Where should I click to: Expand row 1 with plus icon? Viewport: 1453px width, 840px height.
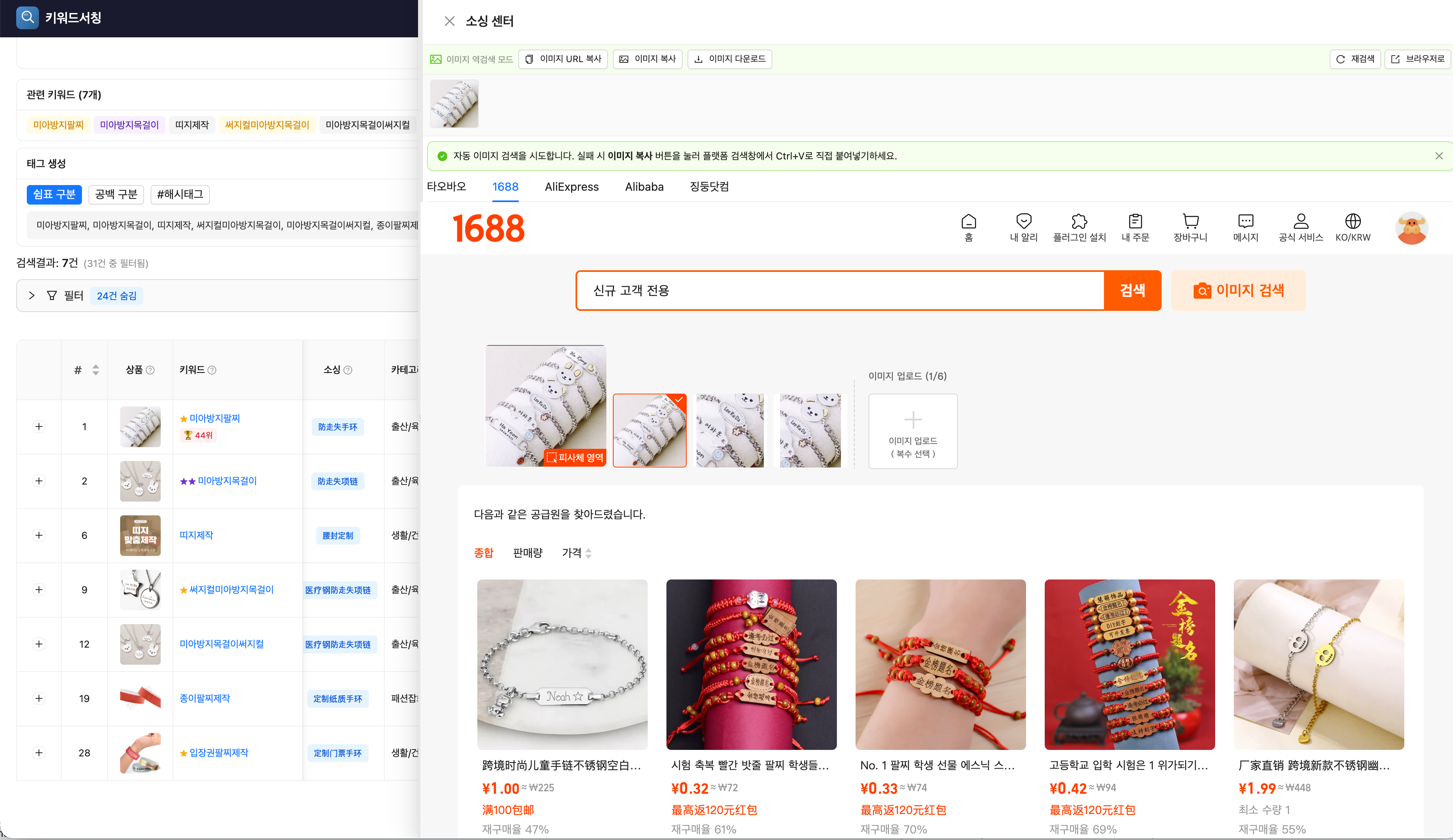pyautogui.click(x=39, y=426)
